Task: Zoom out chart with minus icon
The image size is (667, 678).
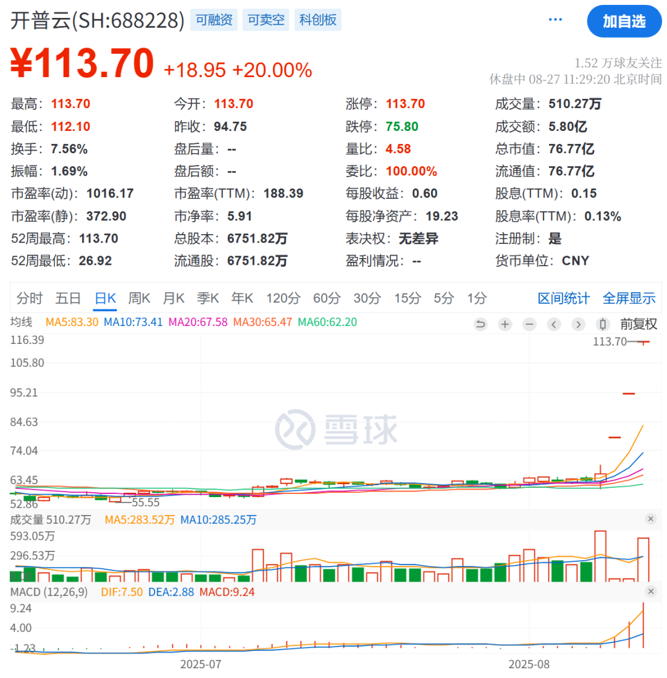Action: click(529, 324)
